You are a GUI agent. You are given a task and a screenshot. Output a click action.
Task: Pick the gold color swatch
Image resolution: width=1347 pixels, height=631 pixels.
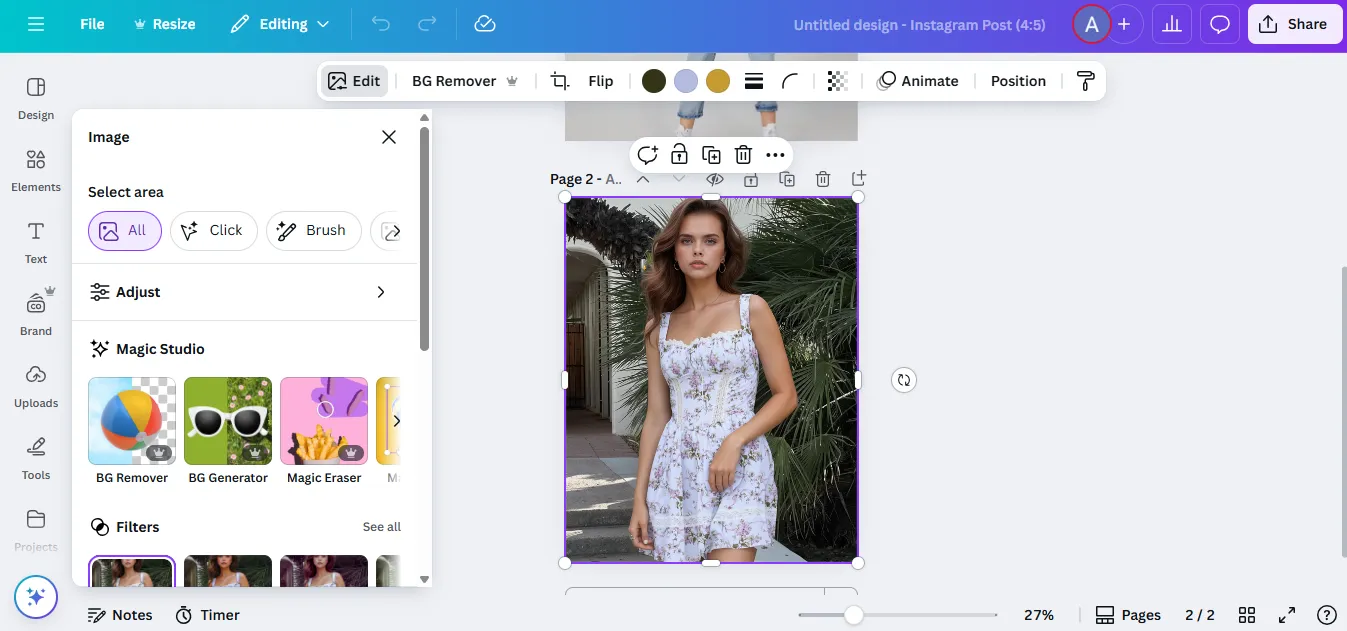coord(718,82)
